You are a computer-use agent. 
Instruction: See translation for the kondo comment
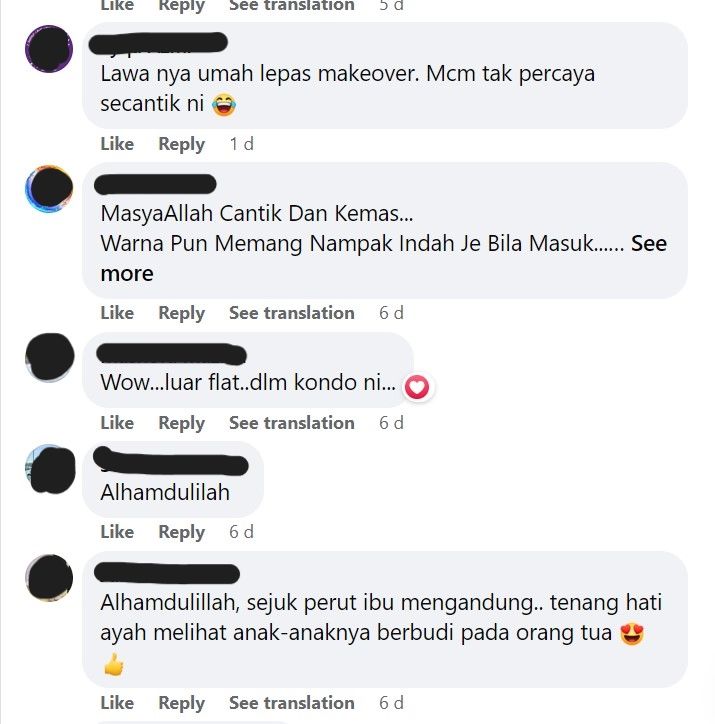(292, 423)
